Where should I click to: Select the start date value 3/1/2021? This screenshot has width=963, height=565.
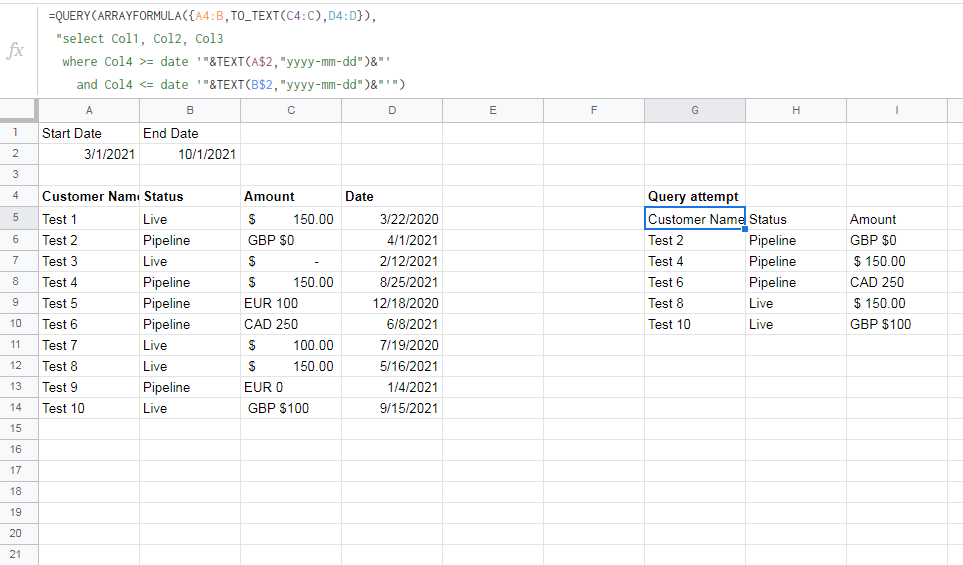[89, 154]
